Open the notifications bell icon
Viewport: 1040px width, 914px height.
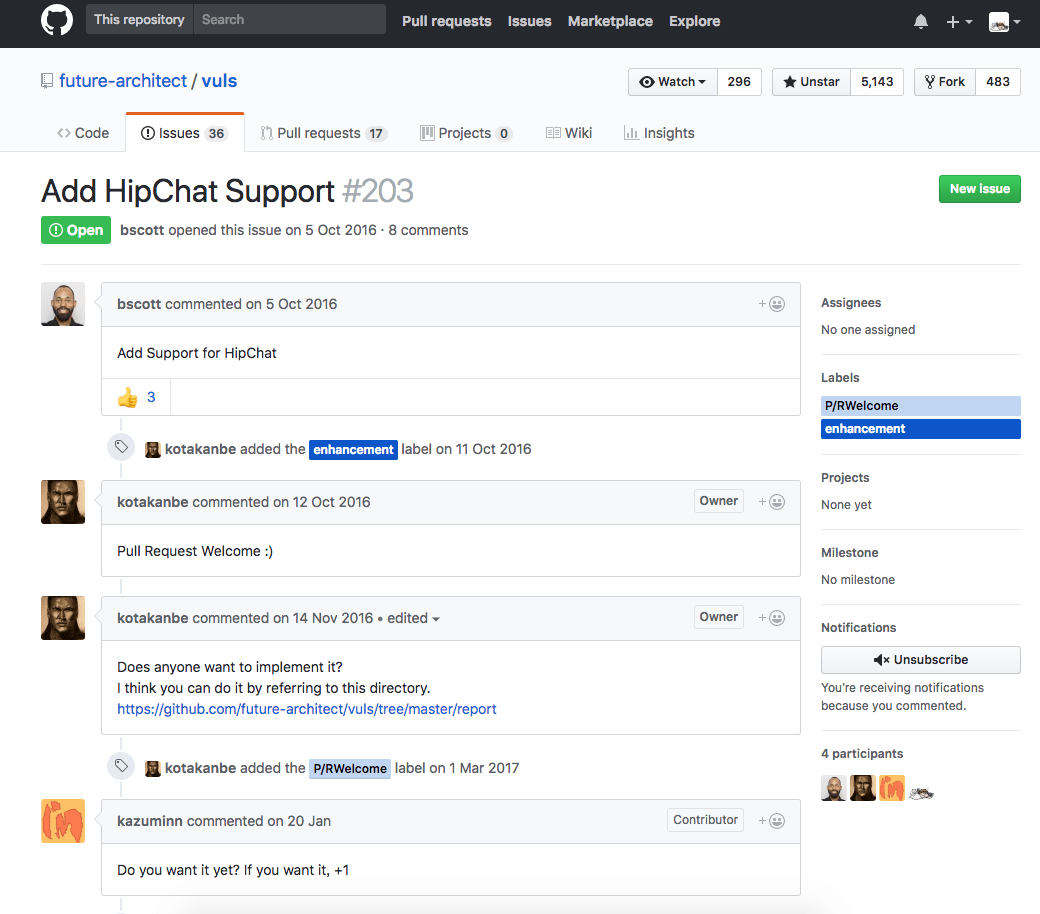[920, 22]
